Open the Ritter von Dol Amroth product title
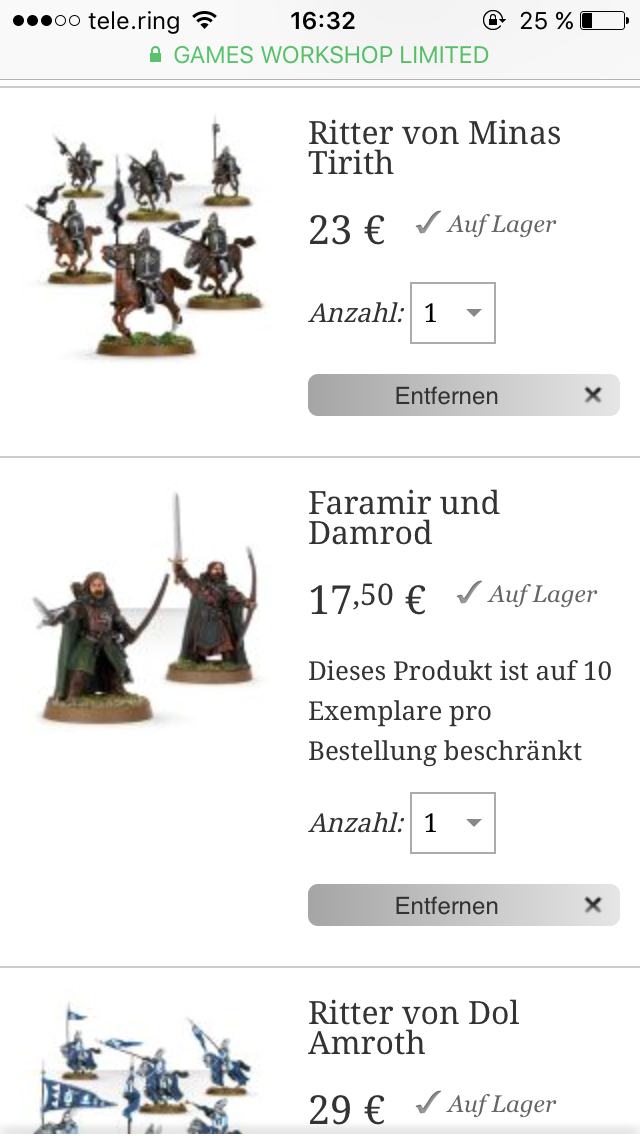Image resolution: width=640 pixels, height=1136 pixels. click(414, 1028)
